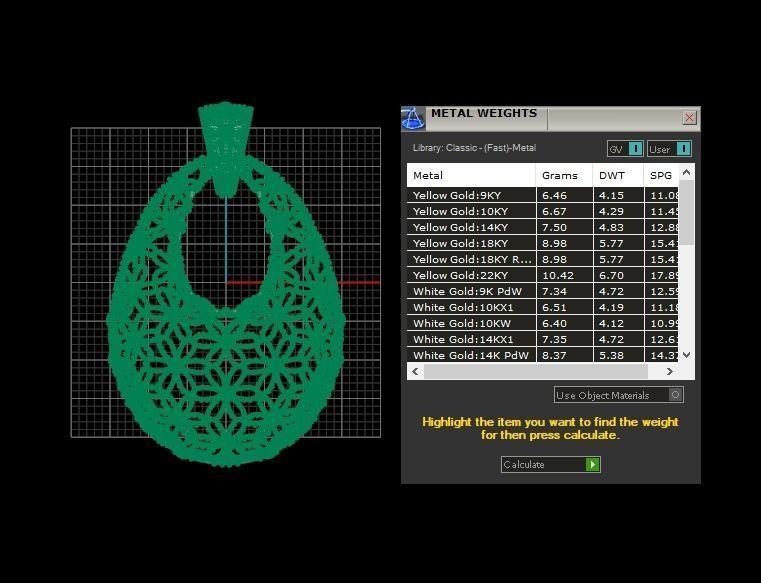761x583 pixels.
Task: Click the 4.29 DWT value
Action: (x=611, y=211)
